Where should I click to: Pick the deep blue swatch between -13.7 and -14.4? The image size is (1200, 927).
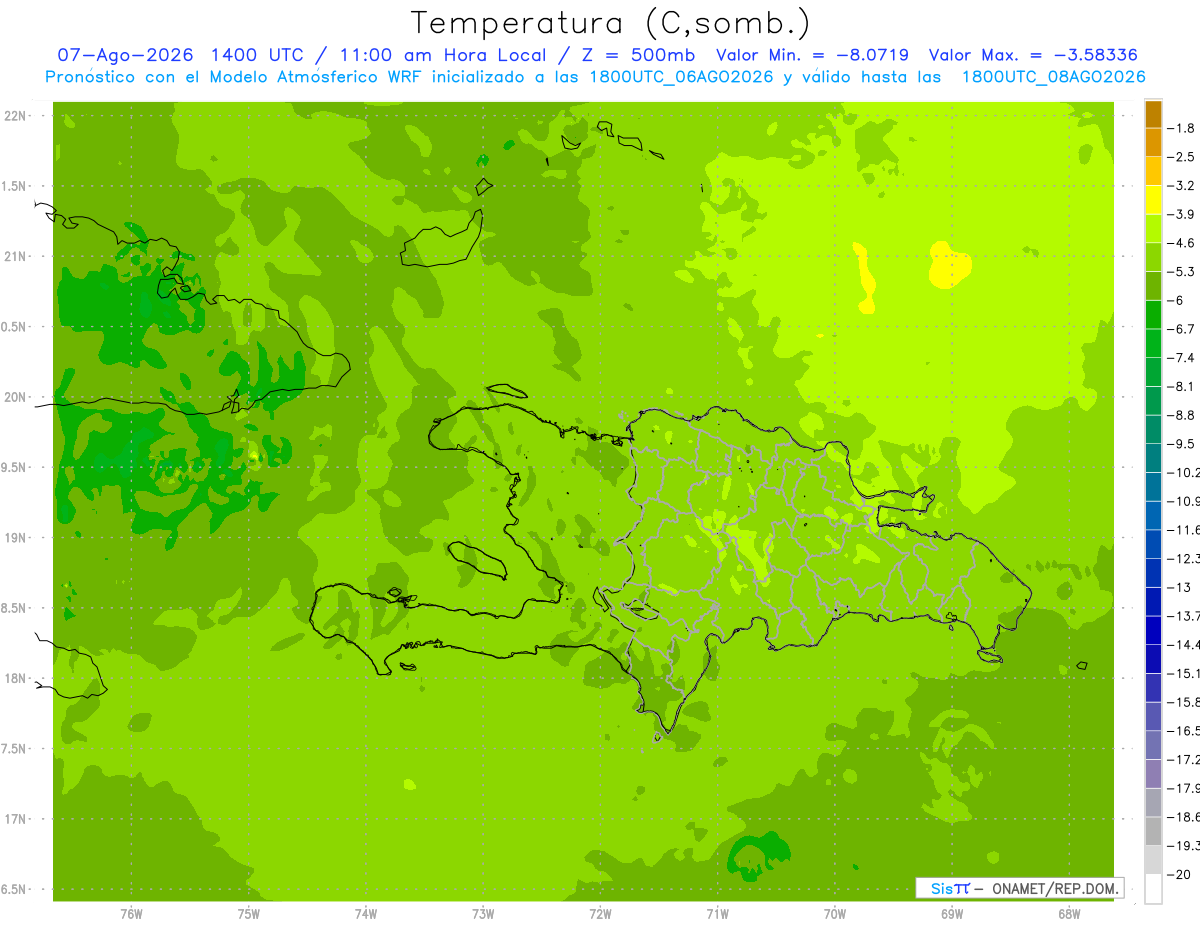(1153, 630)
